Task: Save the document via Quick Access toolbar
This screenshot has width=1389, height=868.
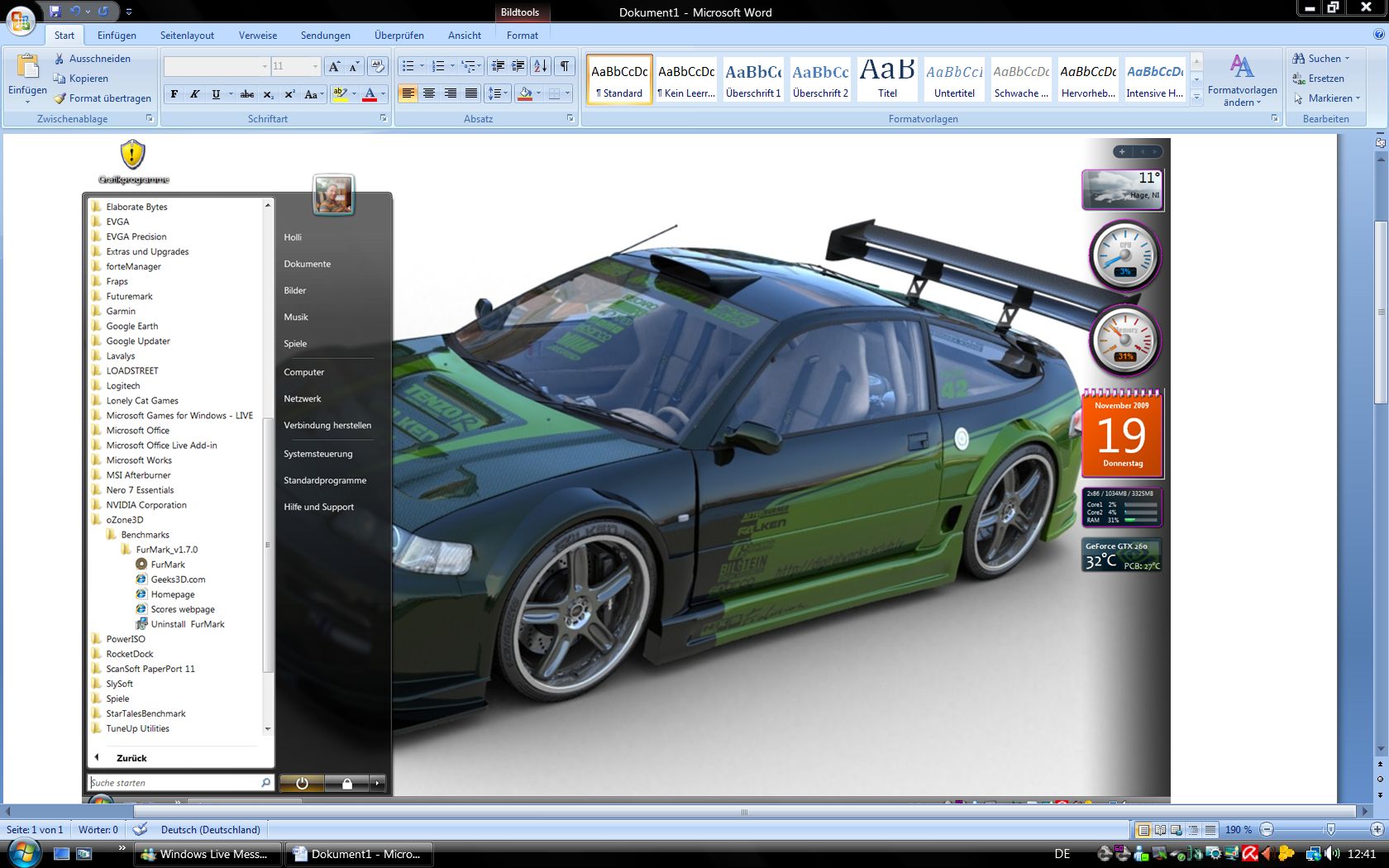Action: (55, 12)
